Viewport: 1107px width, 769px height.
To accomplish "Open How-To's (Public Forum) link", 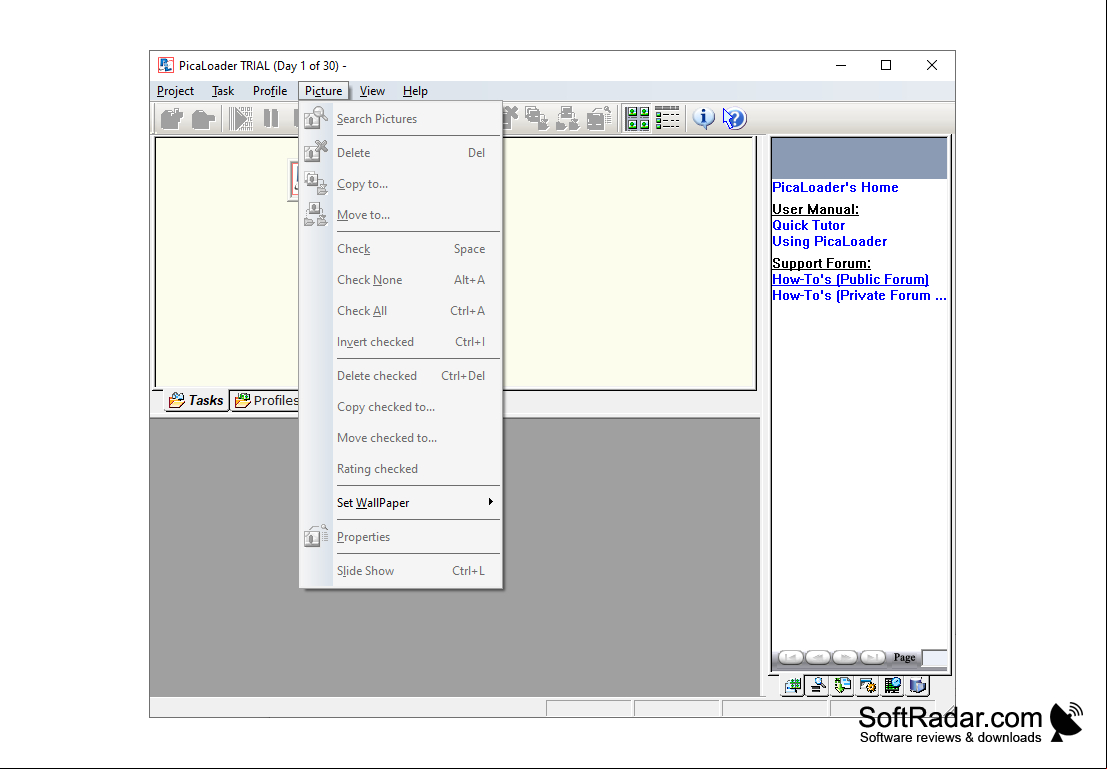I will [850, 280].
